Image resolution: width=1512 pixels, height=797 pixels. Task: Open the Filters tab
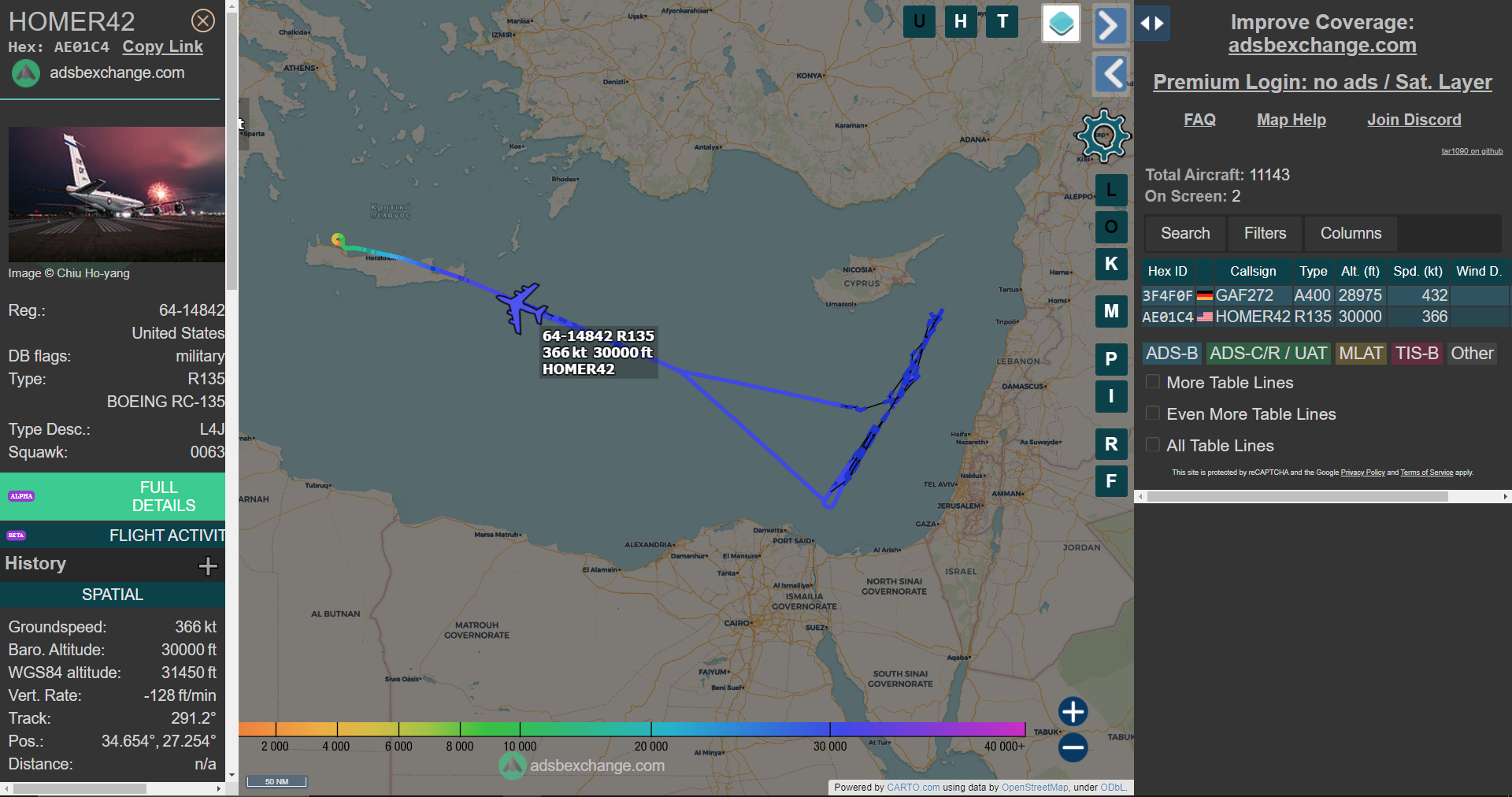tap(1265, 233)
